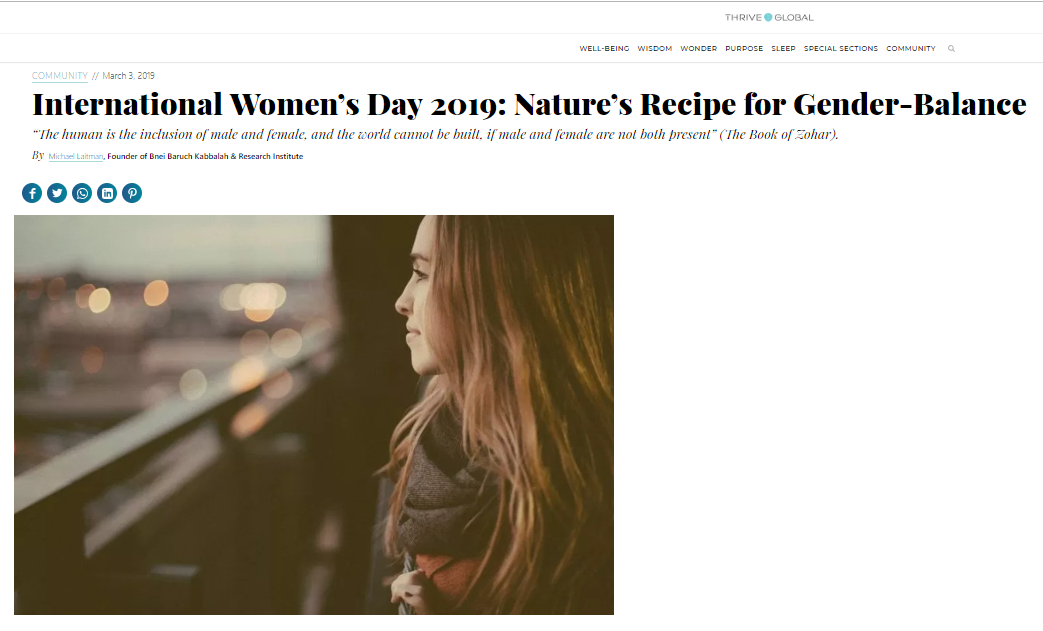Go to the Thrive Global logo homepage
Viewport: 1043px width, 631px height.
point(769,17)
